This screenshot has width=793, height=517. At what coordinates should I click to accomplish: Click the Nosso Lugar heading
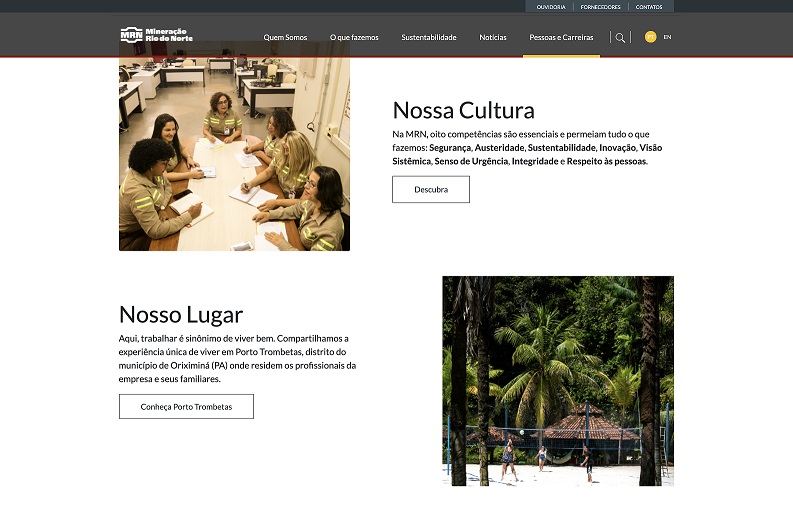click(x=181, y=315)
